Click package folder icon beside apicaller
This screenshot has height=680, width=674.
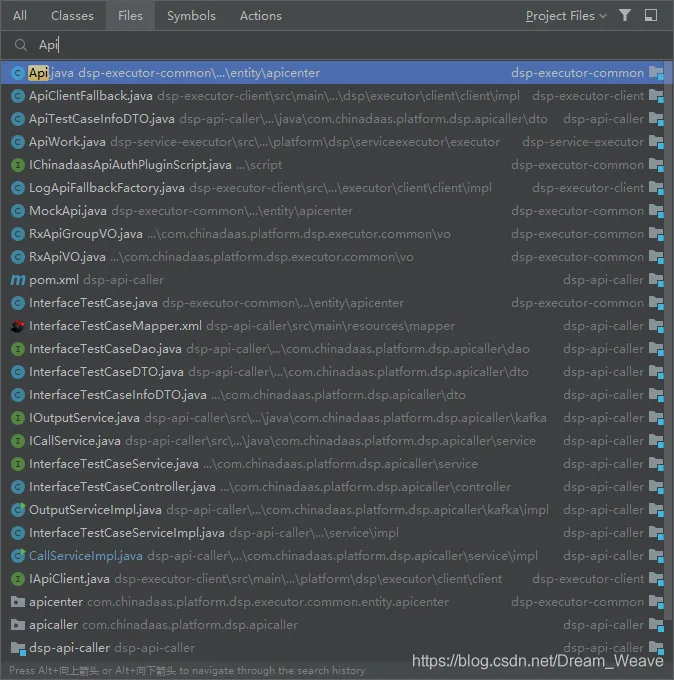(x=17, y=624)
